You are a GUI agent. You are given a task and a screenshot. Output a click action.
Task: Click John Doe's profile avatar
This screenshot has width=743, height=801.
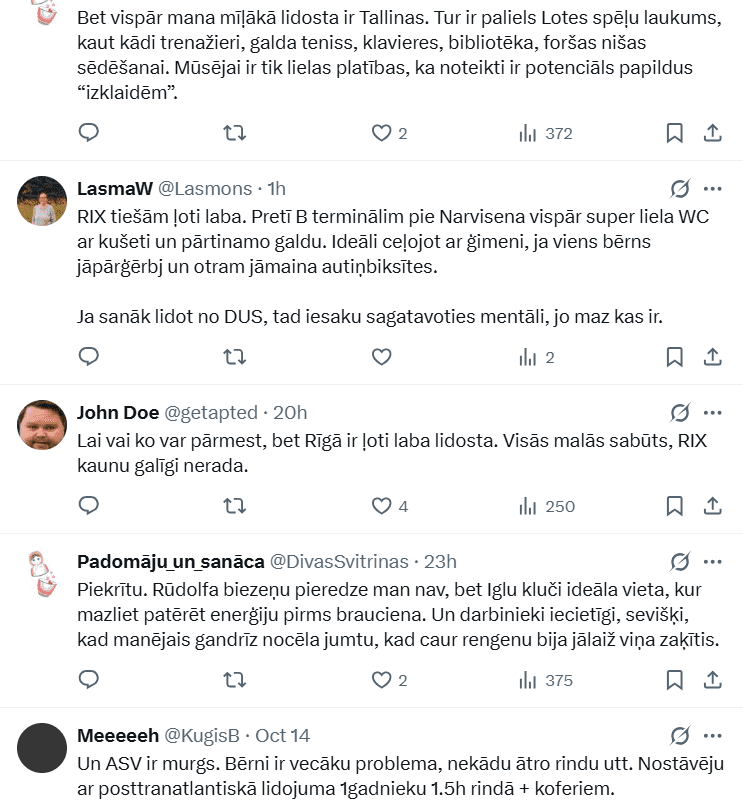[x=42, y=425]
